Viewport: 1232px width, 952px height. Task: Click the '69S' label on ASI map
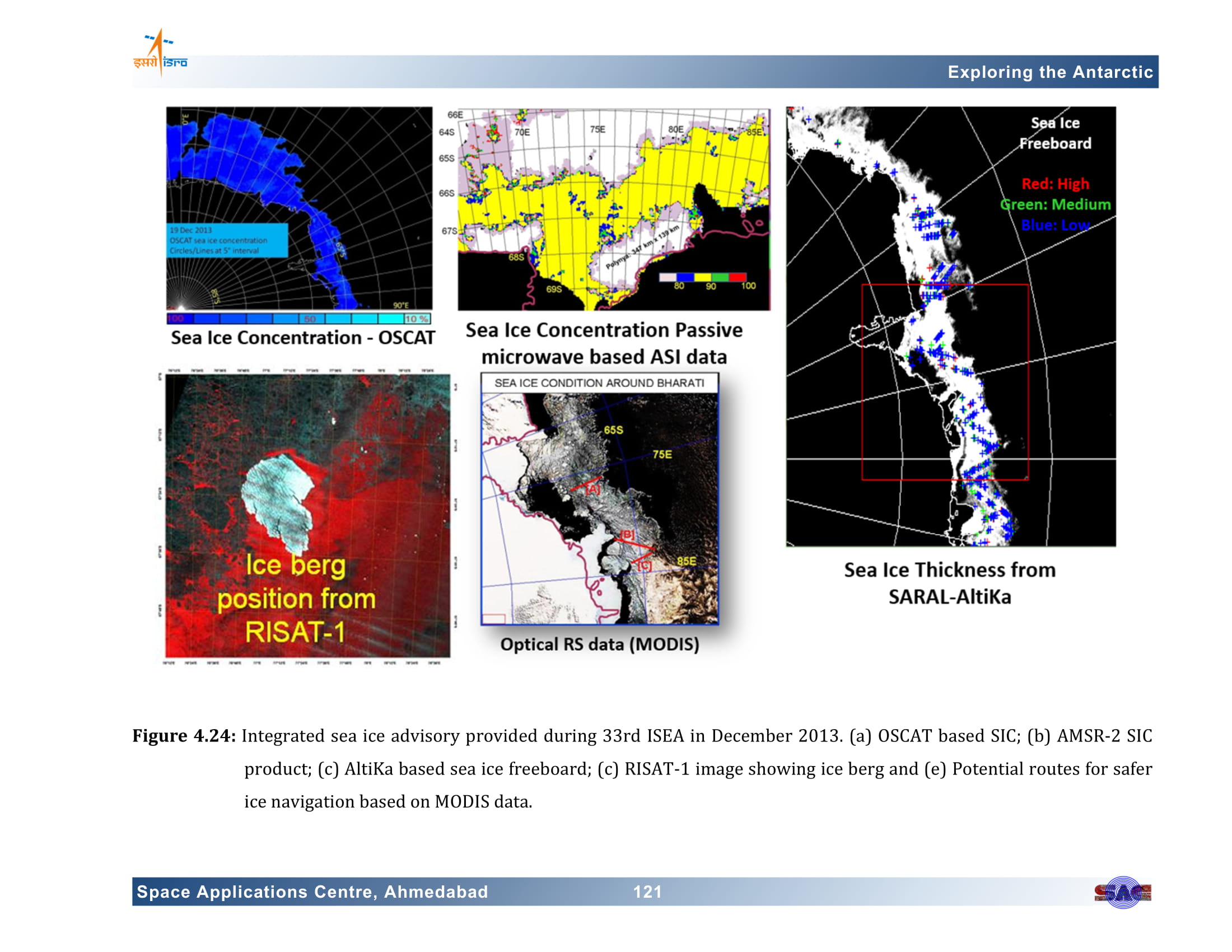pyautogui.click(x=553, y=290)
